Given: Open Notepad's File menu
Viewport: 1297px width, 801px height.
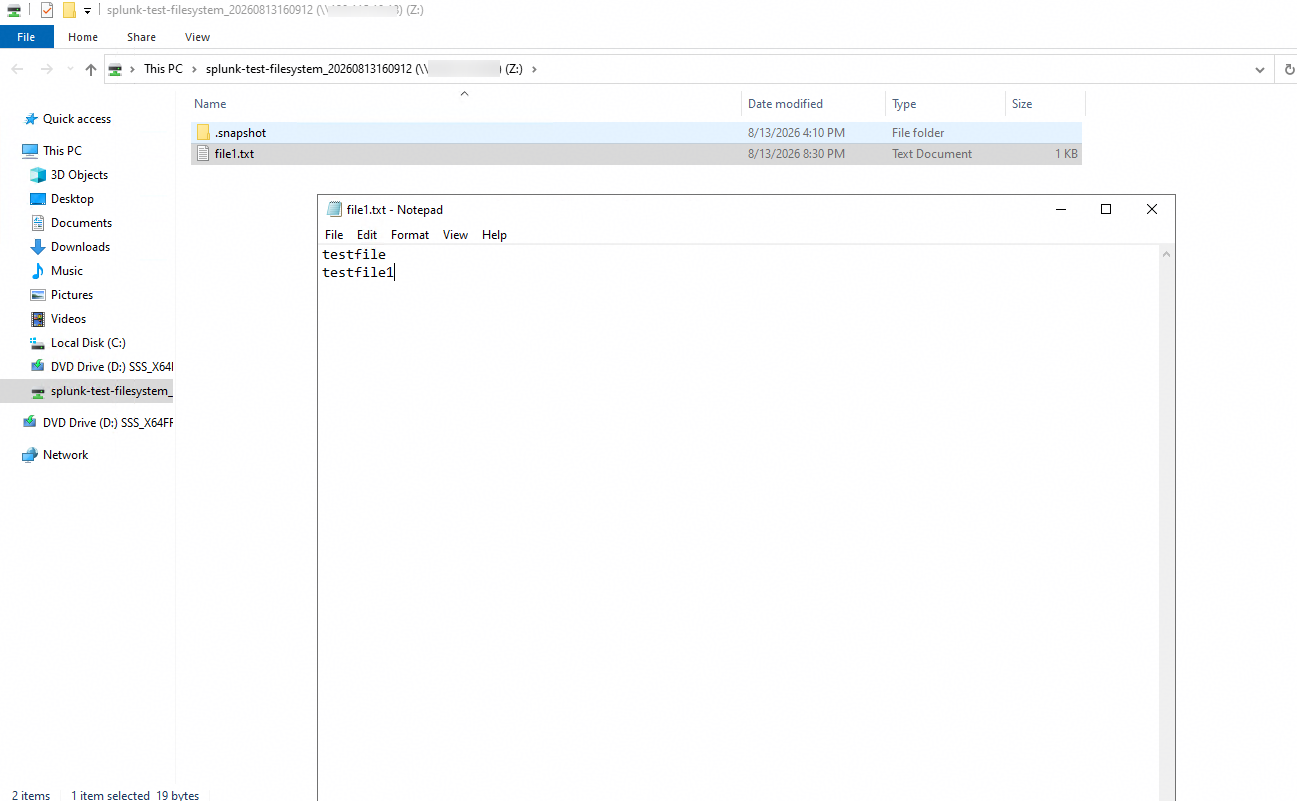Looking at the screenshot, I should coord(334,235).
